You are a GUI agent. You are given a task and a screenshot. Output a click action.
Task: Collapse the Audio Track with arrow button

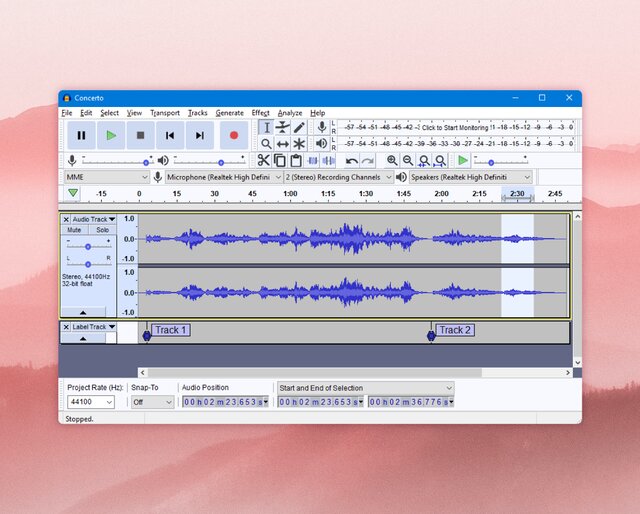pyautogui.click(x=83, y=312)
